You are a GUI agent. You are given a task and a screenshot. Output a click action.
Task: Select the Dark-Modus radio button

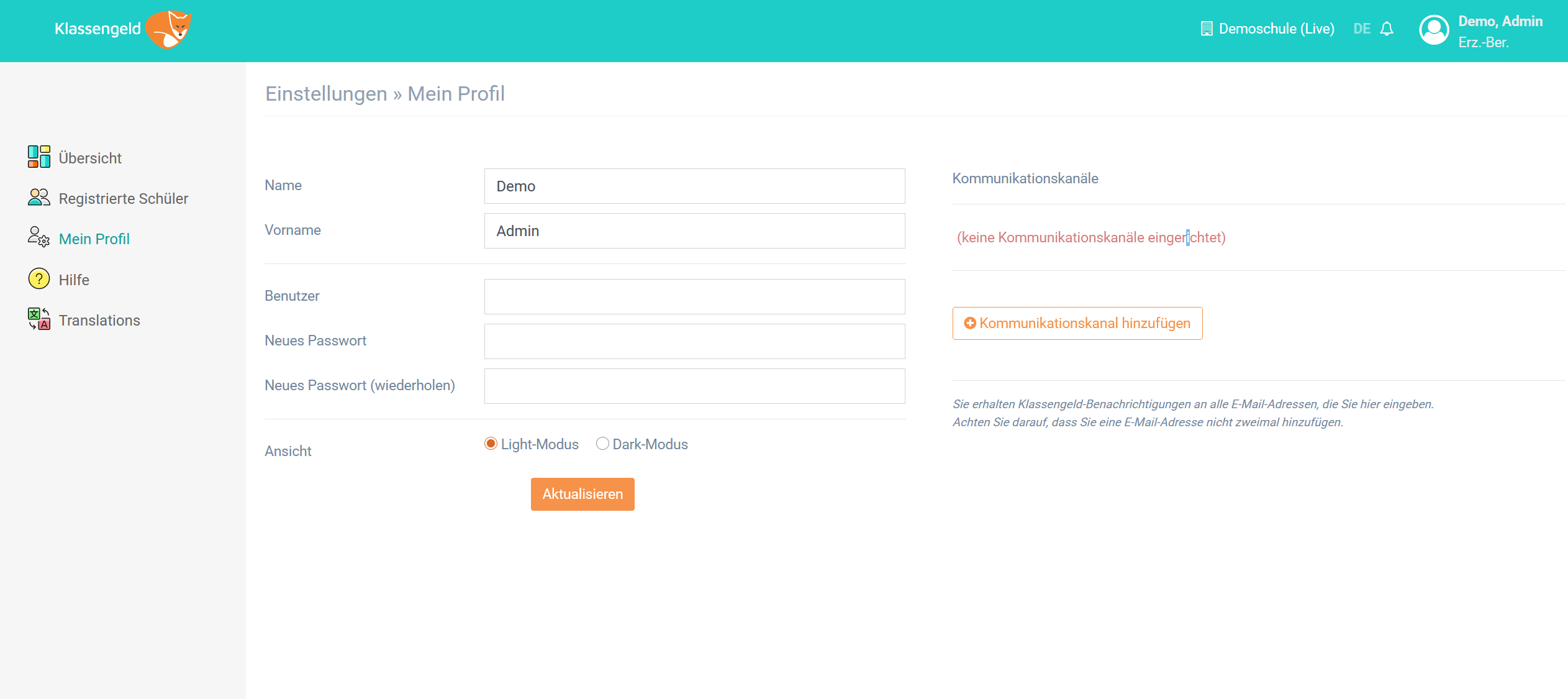pyautogui.click(x=602, y=444)
